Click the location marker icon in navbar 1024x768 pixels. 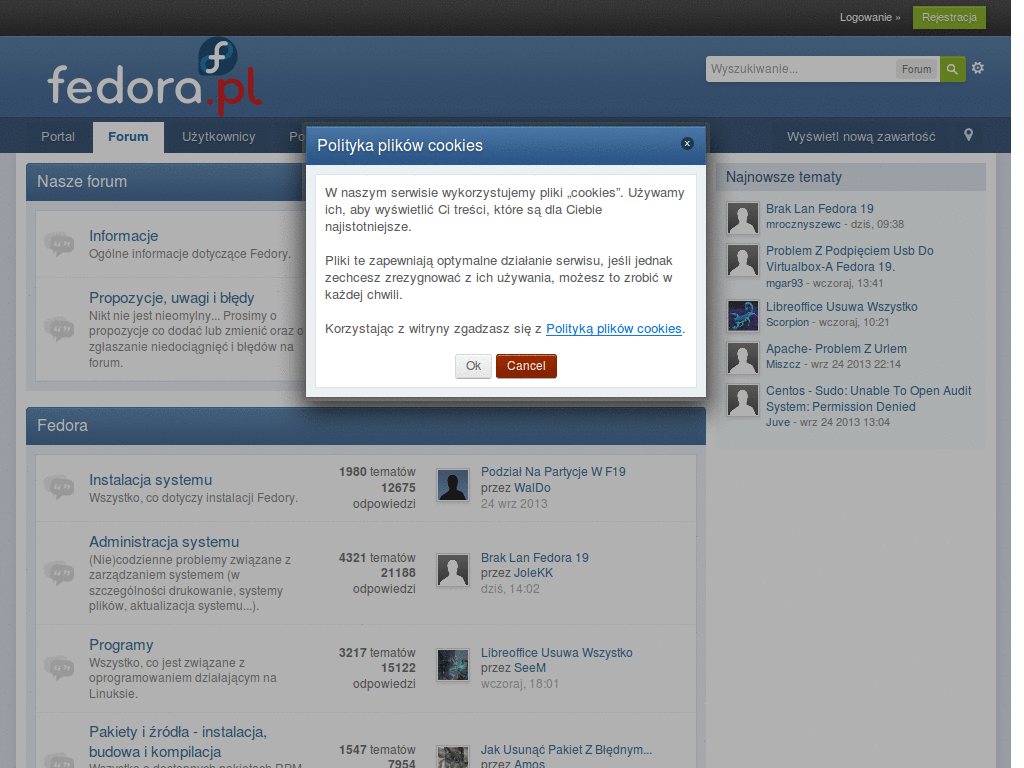[968, 135]
